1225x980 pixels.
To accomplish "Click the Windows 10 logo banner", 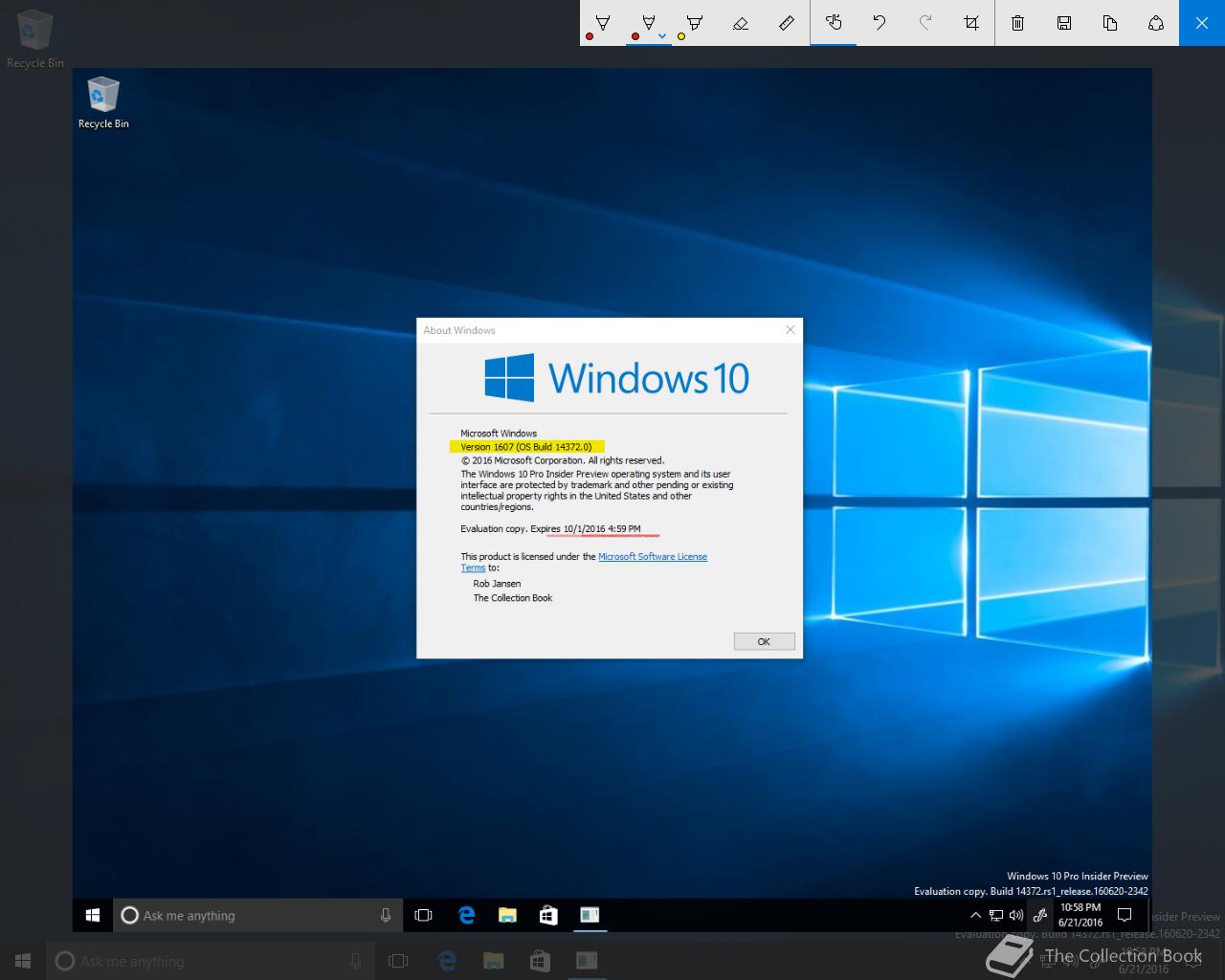I will click(x=617, y=377).
